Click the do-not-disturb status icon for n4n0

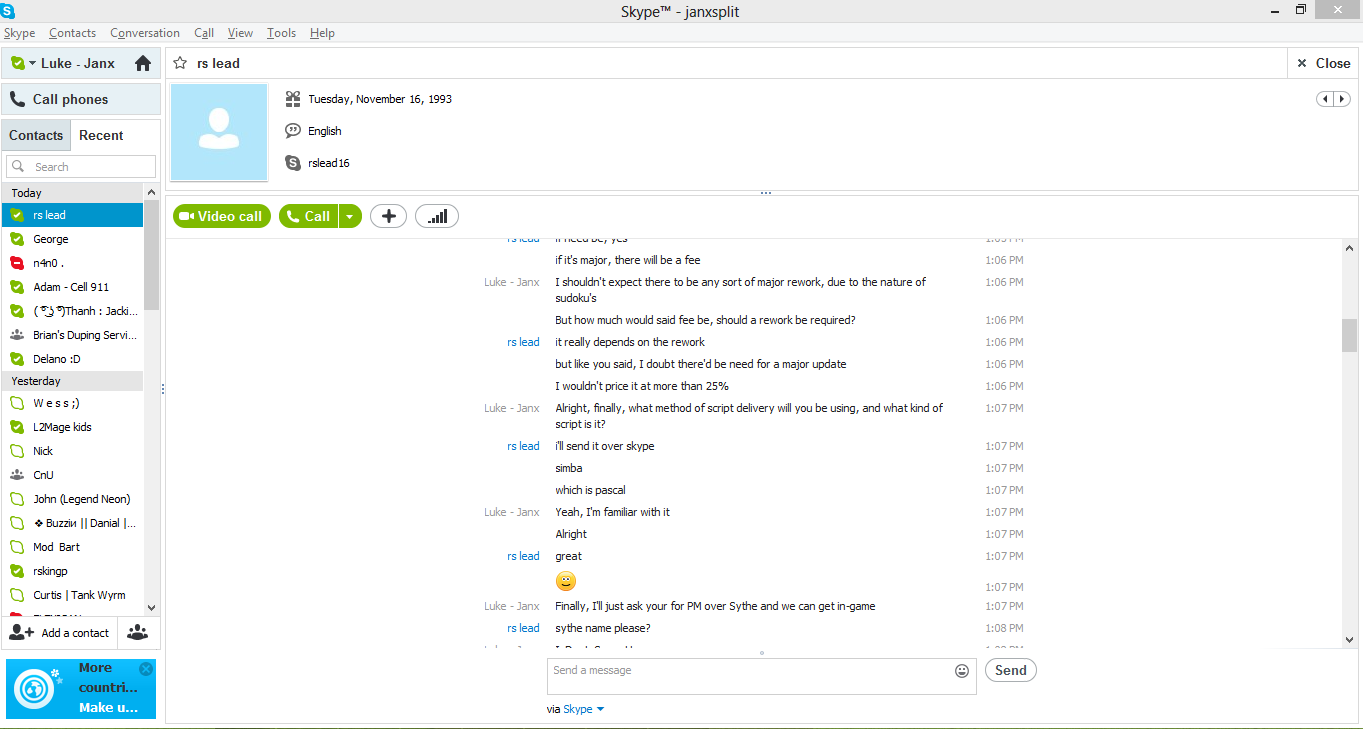tap(16, 263)
